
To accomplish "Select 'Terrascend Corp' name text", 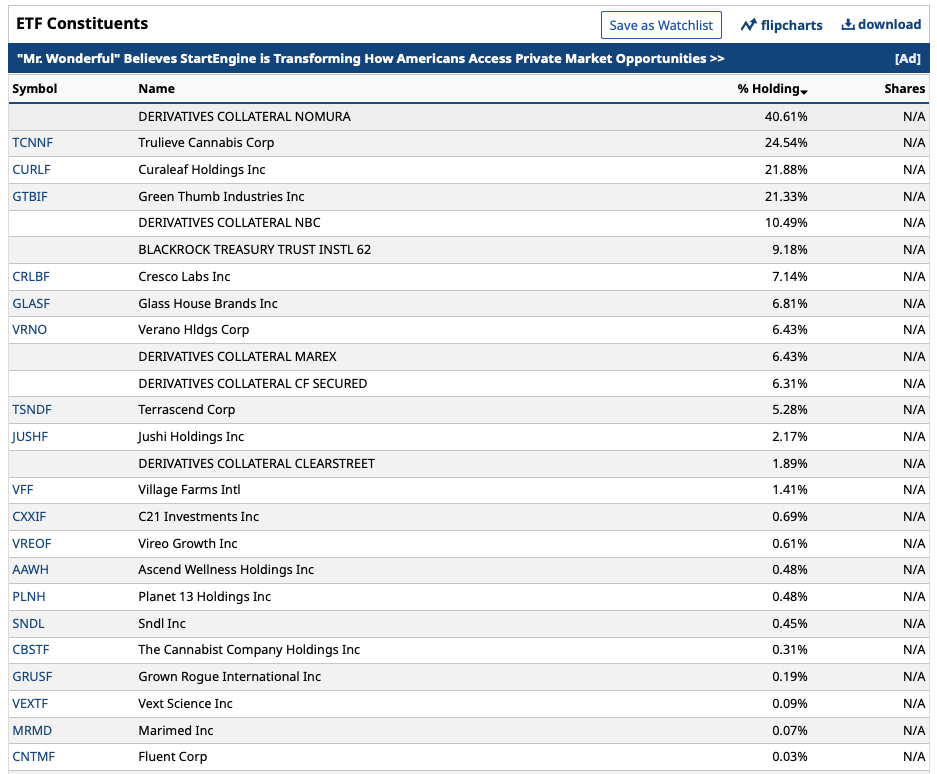I will [186, 410].
